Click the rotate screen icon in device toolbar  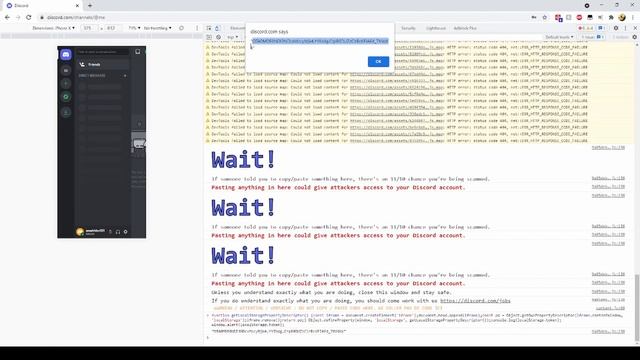pos(181,28)
